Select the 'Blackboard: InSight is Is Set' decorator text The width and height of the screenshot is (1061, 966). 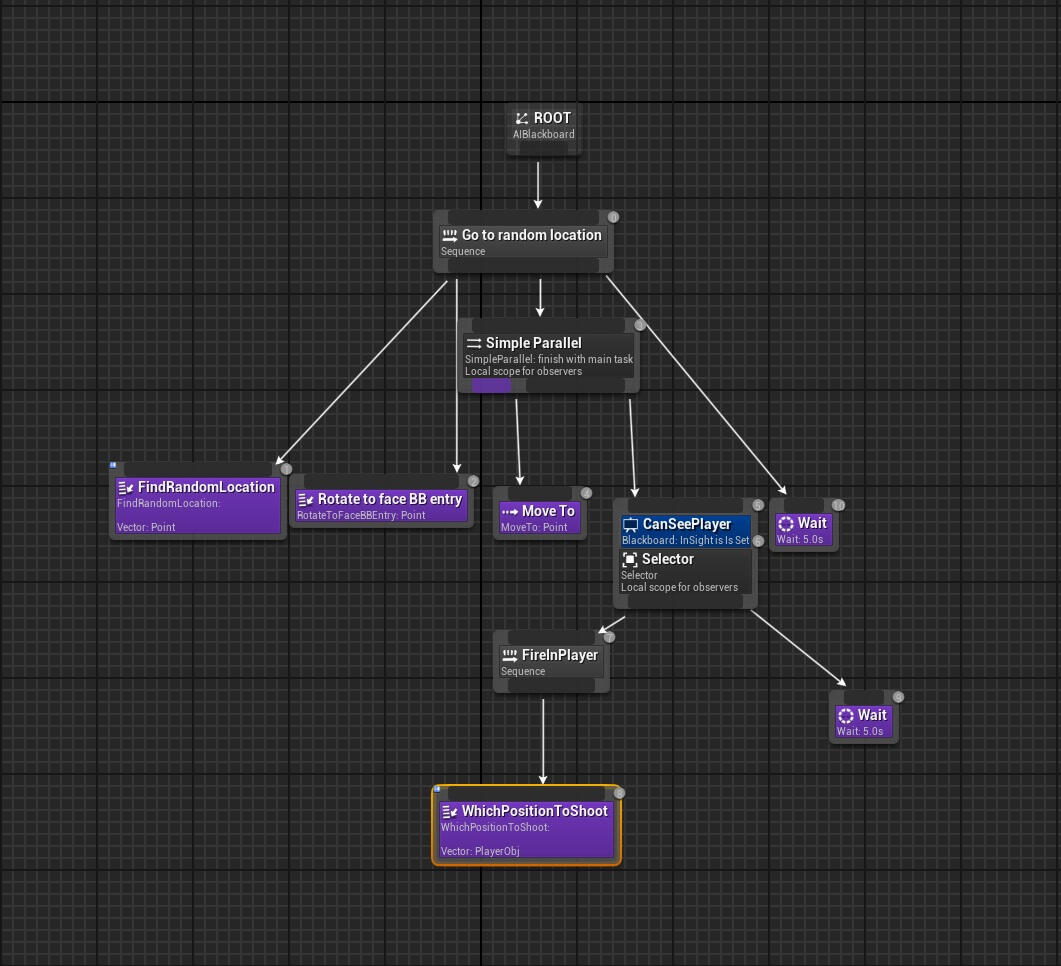pos(685,540)
